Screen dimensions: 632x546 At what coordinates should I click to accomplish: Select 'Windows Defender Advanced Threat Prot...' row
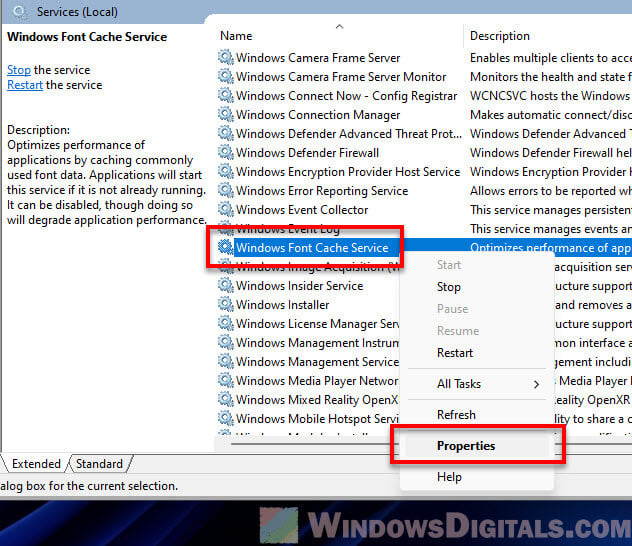pos(349,133)
